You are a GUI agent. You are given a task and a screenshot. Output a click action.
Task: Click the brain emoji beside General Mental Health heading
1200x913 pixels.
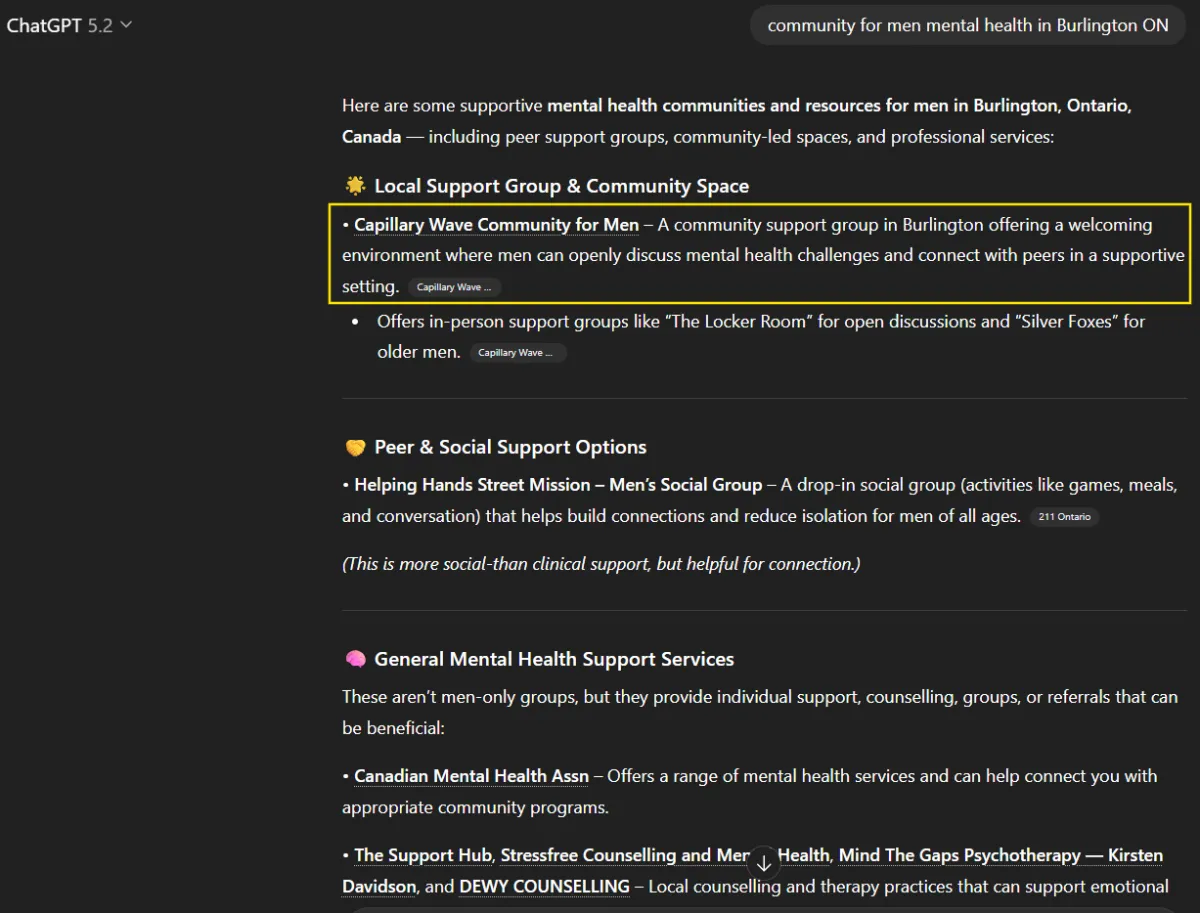tap(355, 659)
